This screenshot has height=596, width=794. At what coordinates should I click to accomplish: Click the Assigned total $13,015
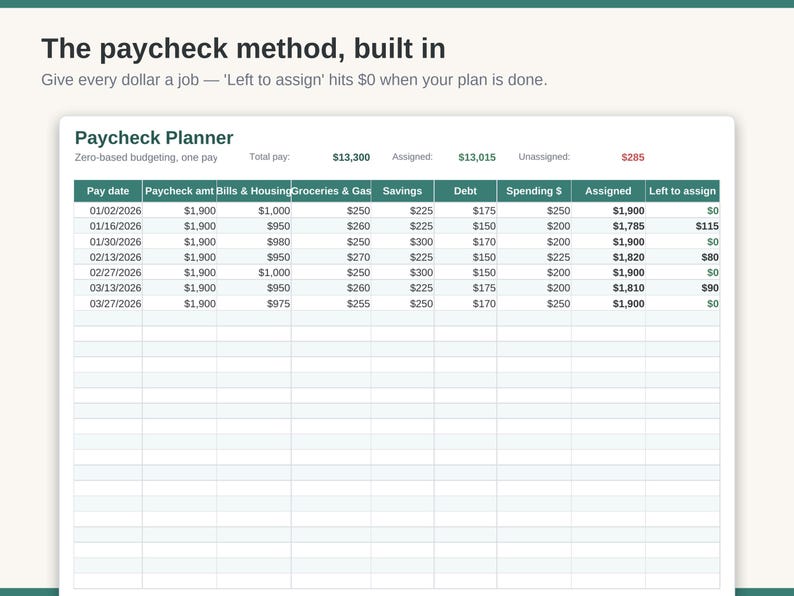pyautogui.click(x=477, y=157)
